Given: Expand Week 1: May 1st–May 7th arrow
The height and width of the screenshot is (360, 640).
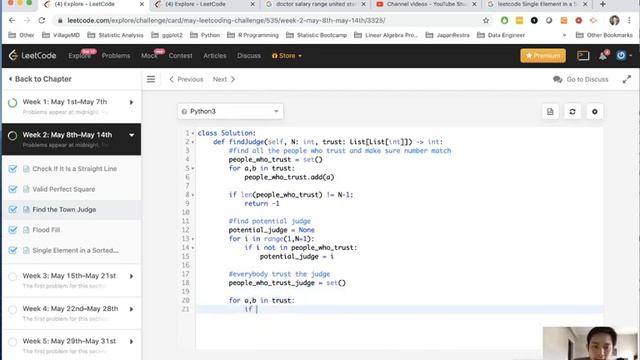Looking at the screenshot, I should (x=131, y=102).
